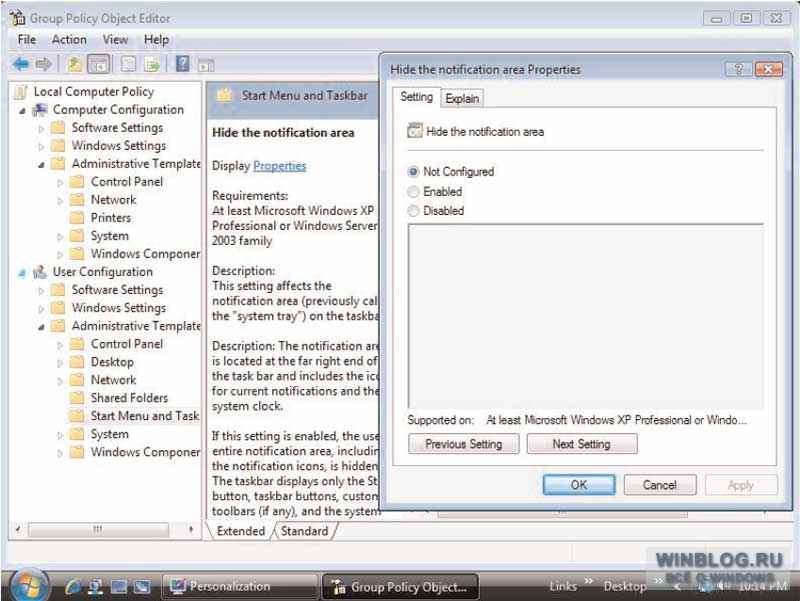Expand the Desktop folder node
The image size is (800, 601).
click(x=60, y=363)
